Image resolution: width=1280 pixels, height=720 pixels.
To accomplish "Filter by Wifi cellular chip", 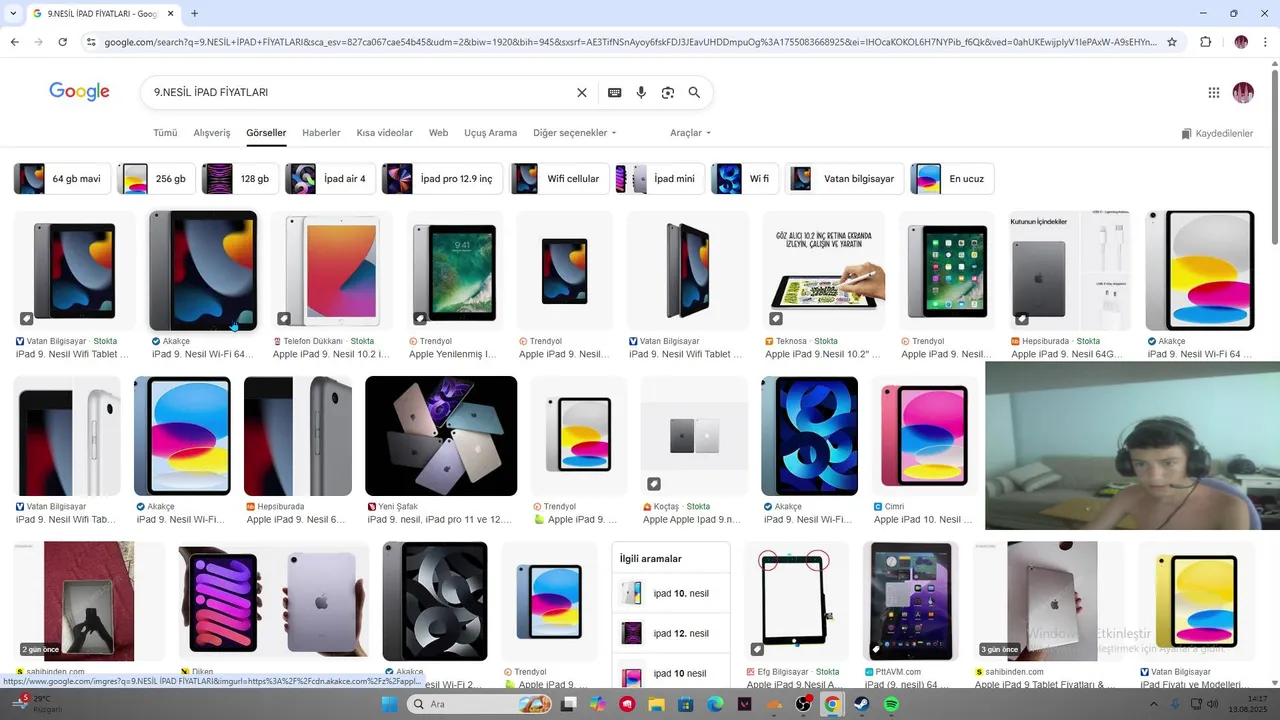I will (559, 179).
